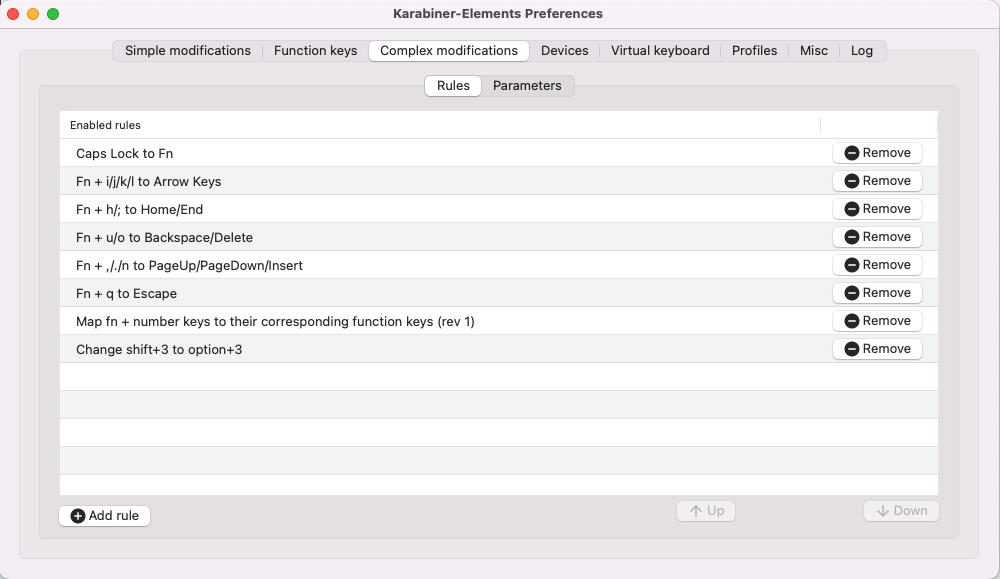Screen dimensions: 1000x579
Task: Click the Add rule button
Action: [105, 515]
